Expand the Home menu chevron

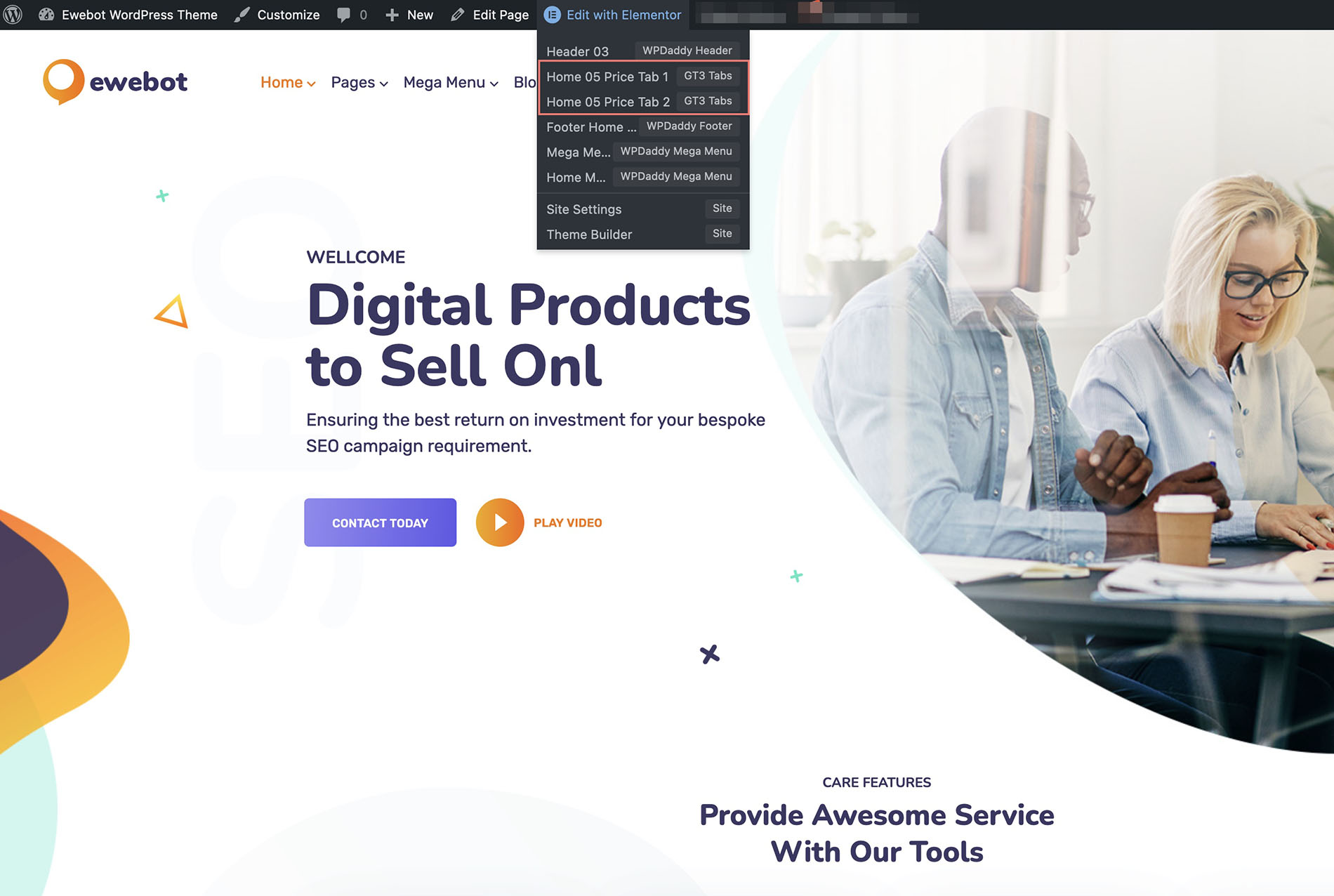pyautogui.click(x=311, y=84)
